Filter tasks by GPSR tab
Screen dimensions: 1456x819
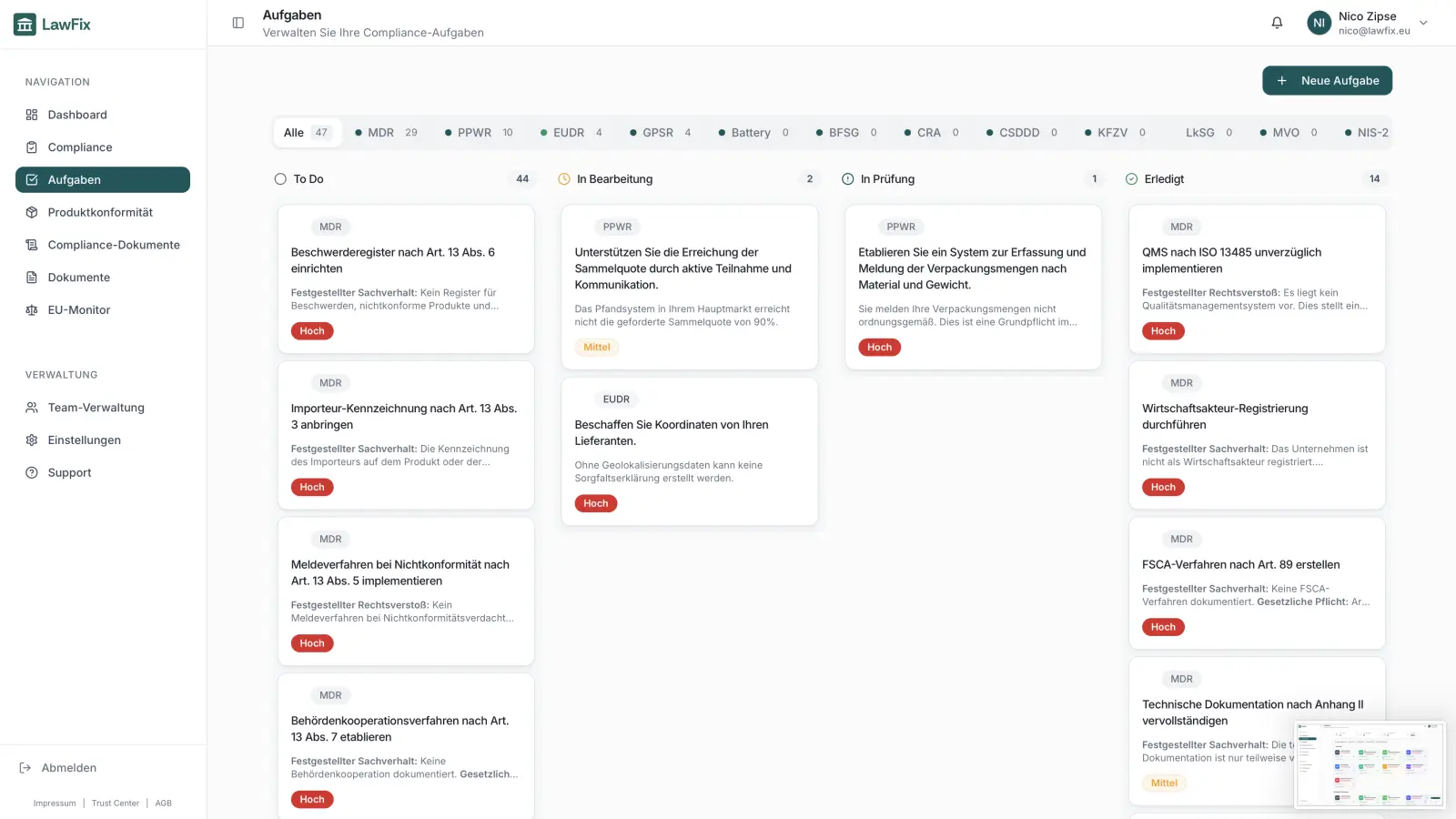(661, 133)
